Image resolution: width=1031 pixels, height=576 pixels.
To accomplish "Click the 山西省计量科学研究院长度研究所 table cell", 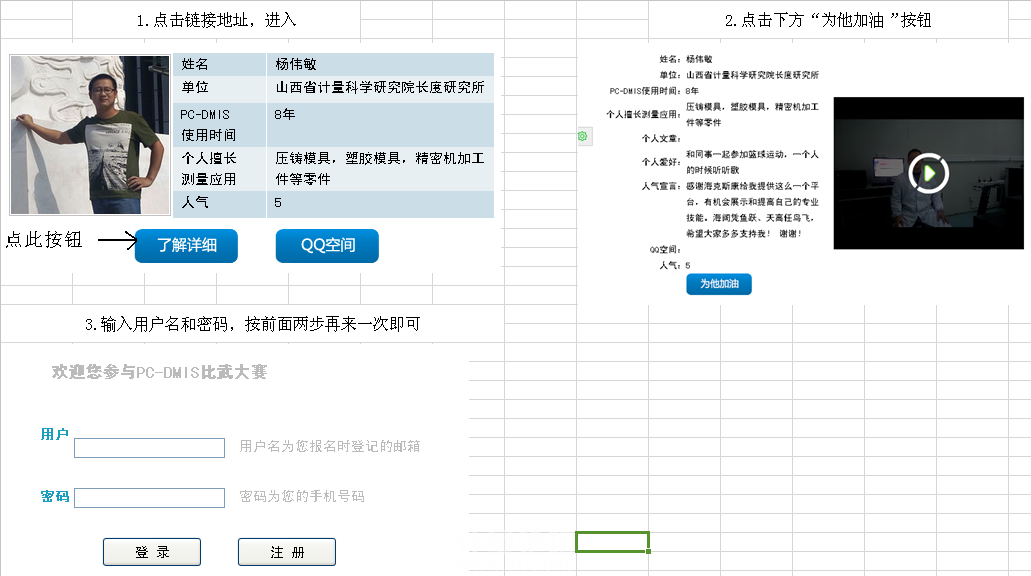I will 380,88.
